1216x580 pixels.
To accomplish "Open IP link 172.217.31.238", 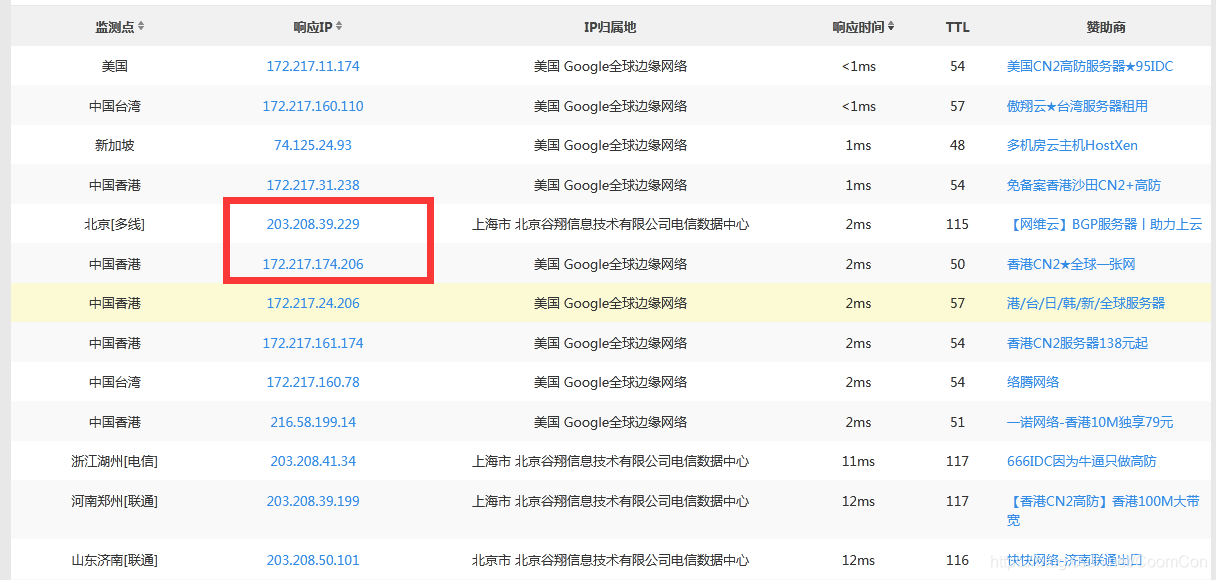I will tap(313, 185).
